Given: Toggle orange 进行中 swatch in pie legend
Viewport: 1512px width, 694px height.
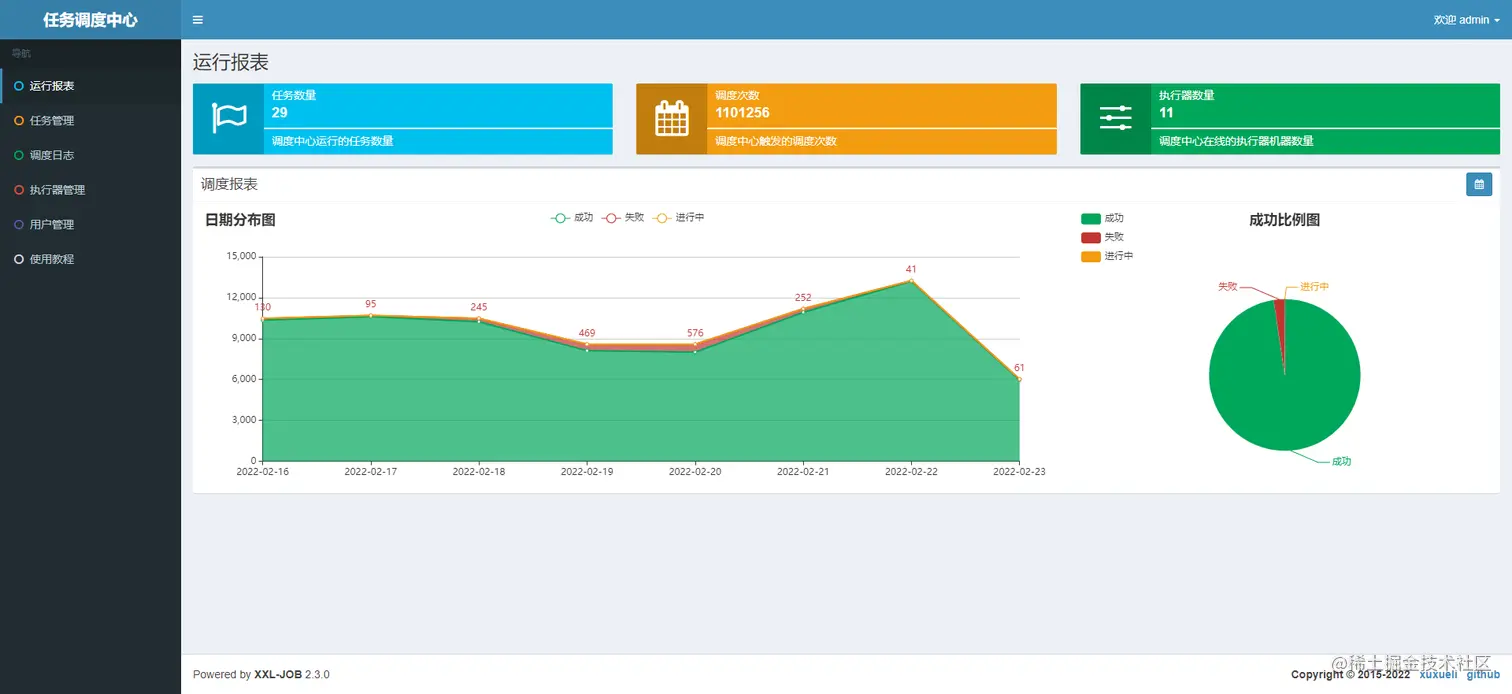Looking at the screenshot, I should (x=1090, y=257).
